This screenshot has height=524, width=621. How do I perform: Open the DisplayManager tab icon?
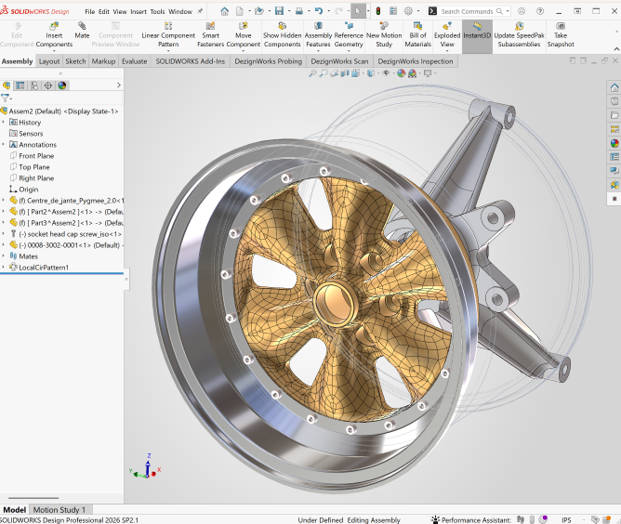point(62,85)
